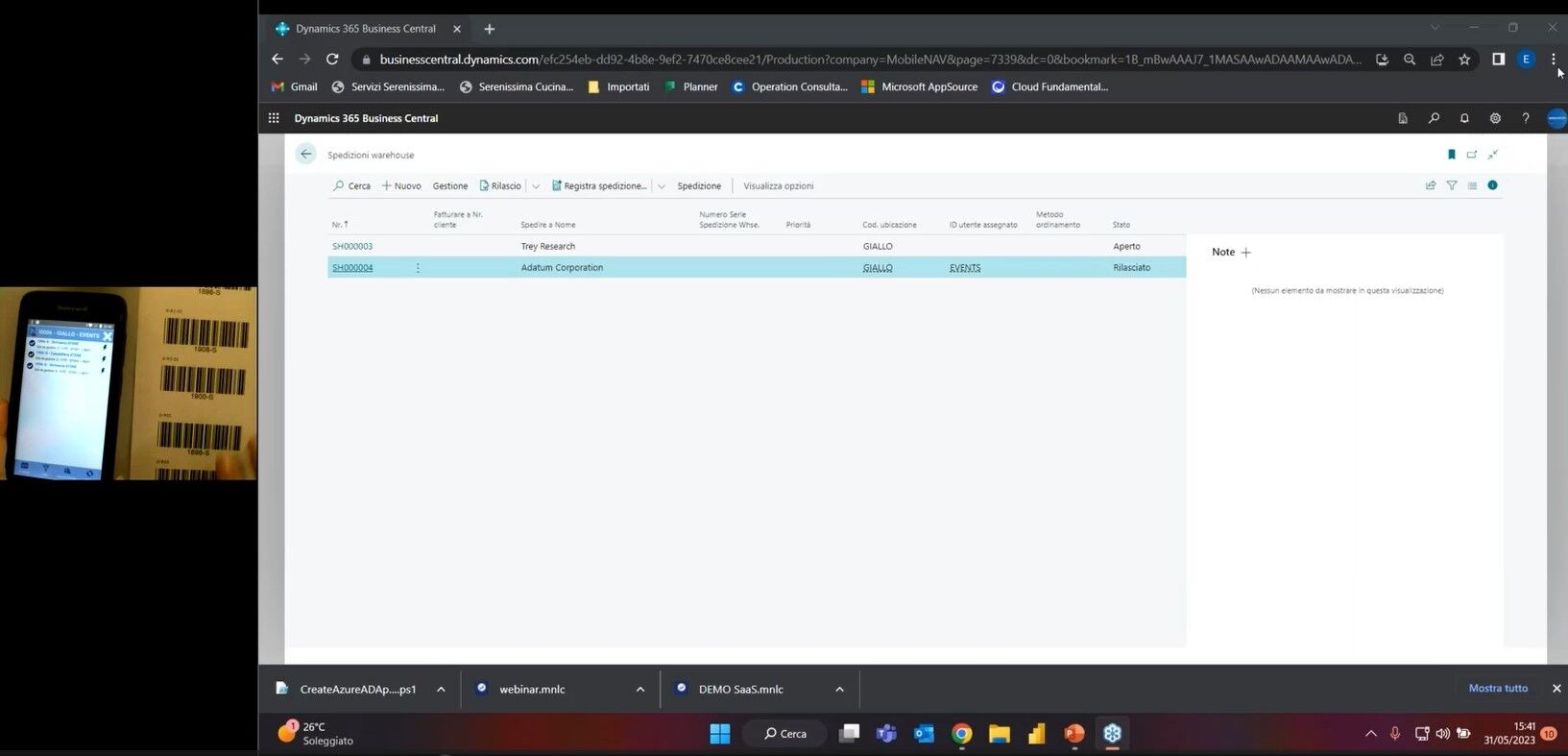This screenshot has width=1568, height=756.
Task: Click the back arrow on Spedizioni warehouse
Action: point(305,154)
